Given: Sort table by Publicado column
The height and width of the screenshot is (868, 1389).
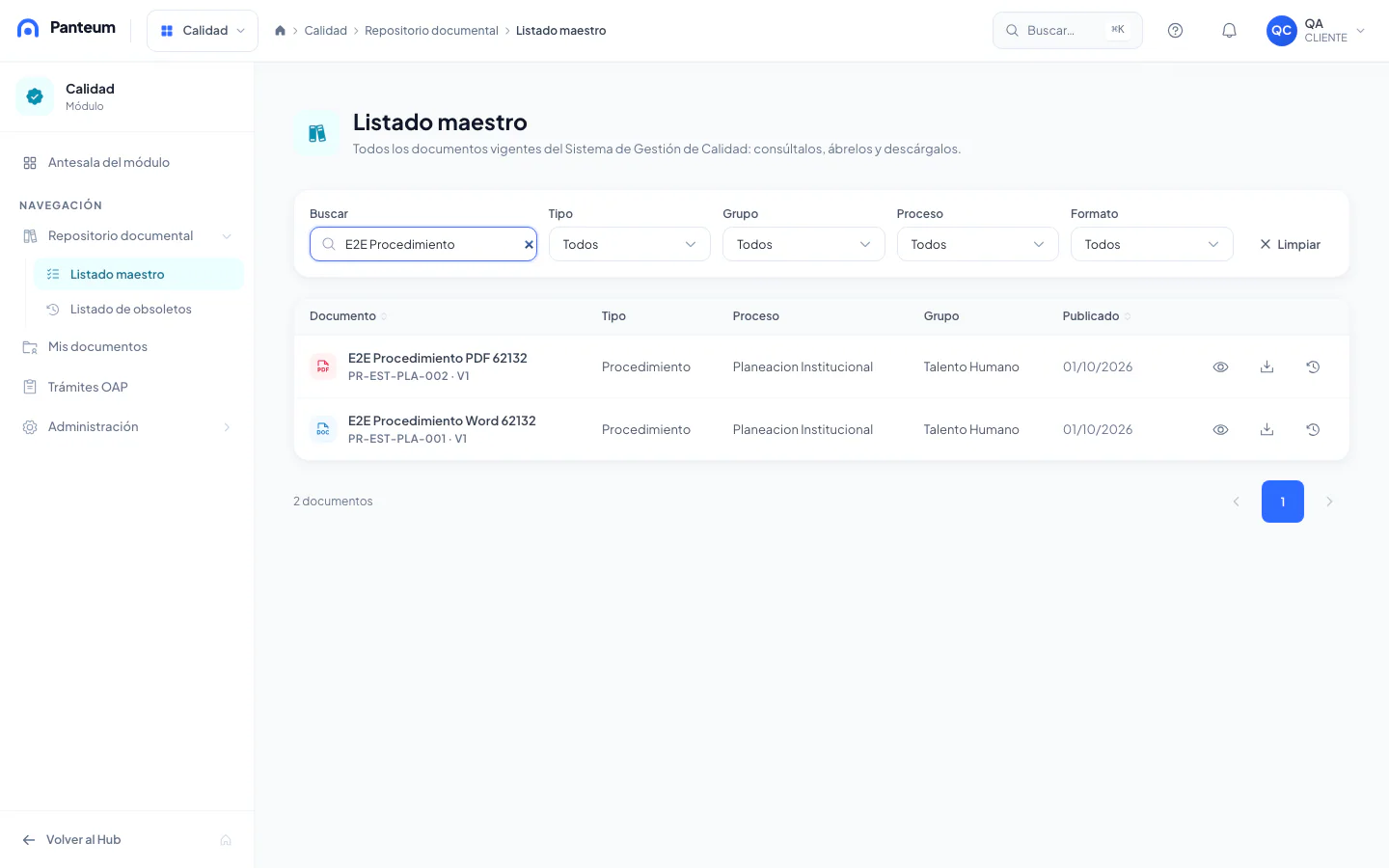Looking at the screenshot, I should tap(1096, 316).
